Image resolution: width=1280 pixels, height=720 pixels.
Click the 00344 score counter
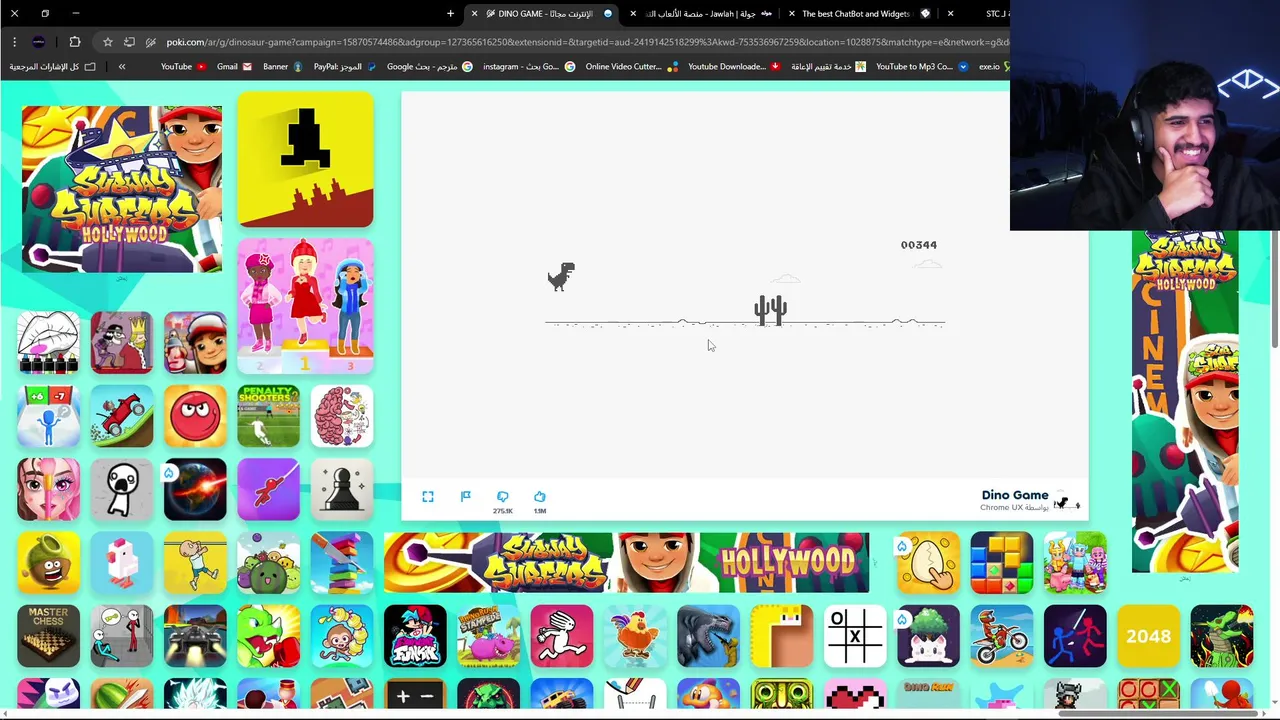point(919,245)
